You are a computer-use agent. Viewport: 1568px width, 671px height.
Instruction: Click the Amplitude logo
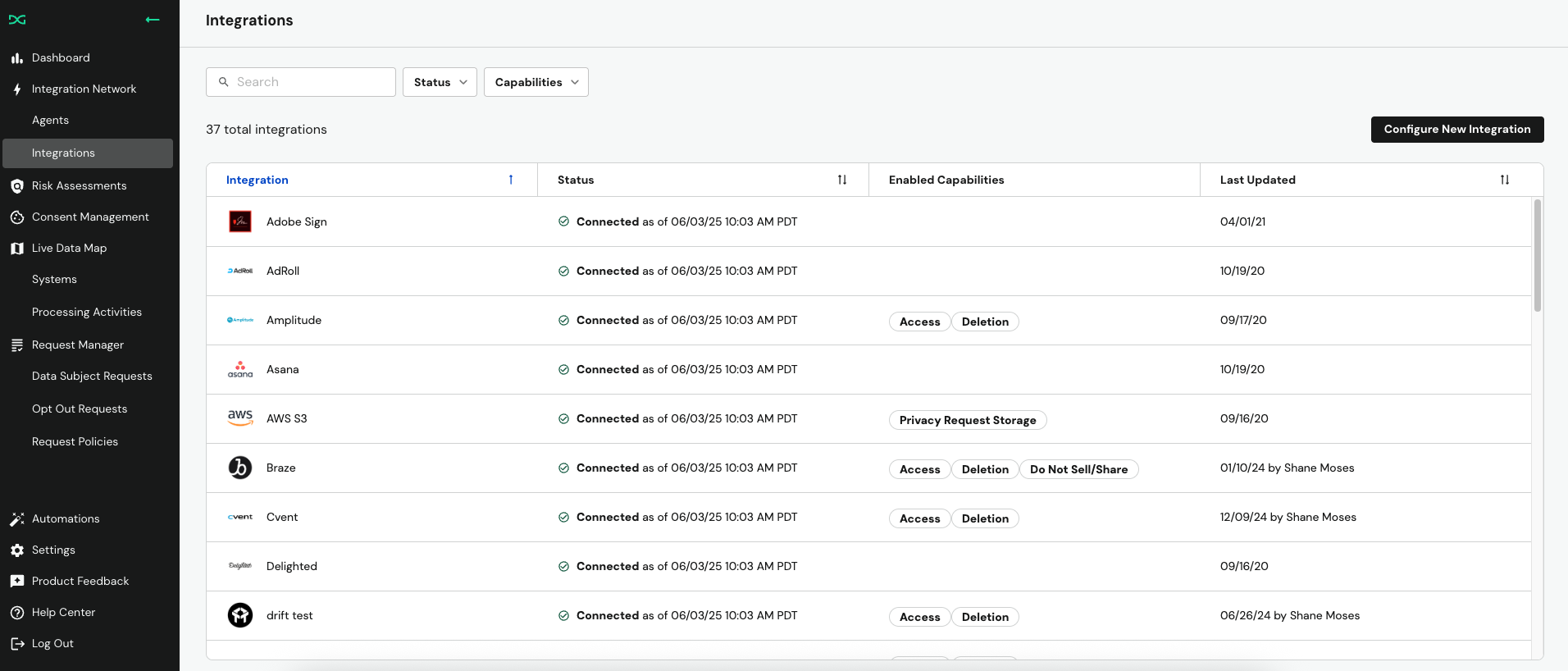240,320
